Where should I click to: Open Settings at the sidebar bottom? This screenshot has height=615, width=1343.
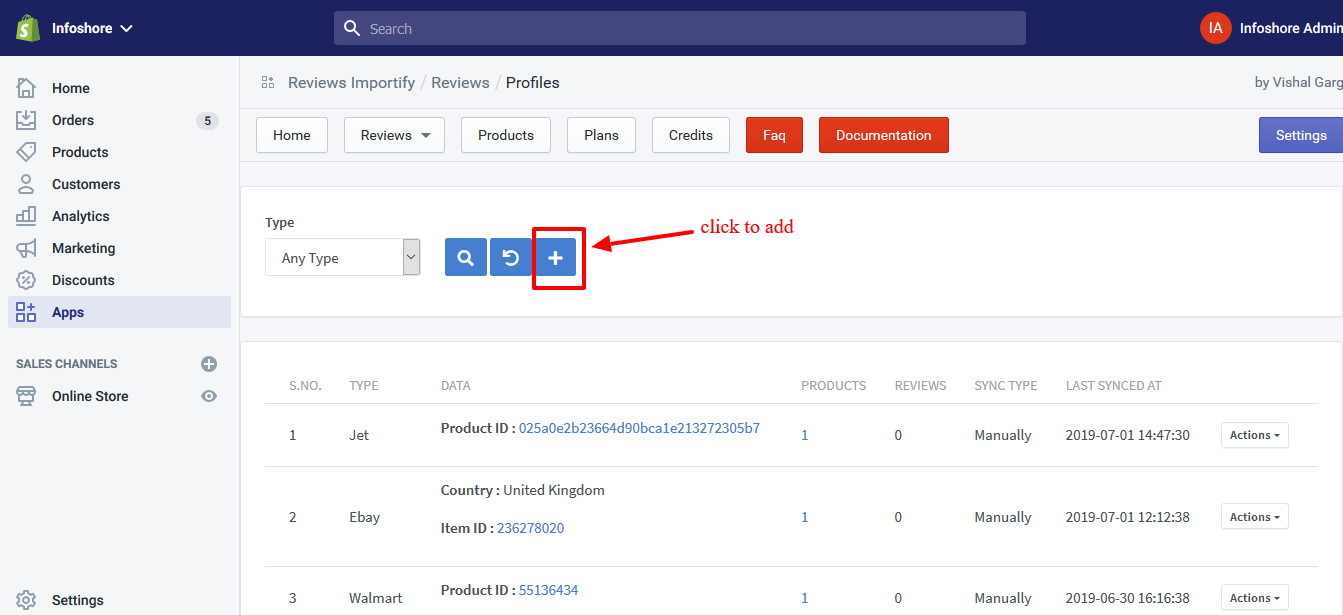tap(78, 600)
